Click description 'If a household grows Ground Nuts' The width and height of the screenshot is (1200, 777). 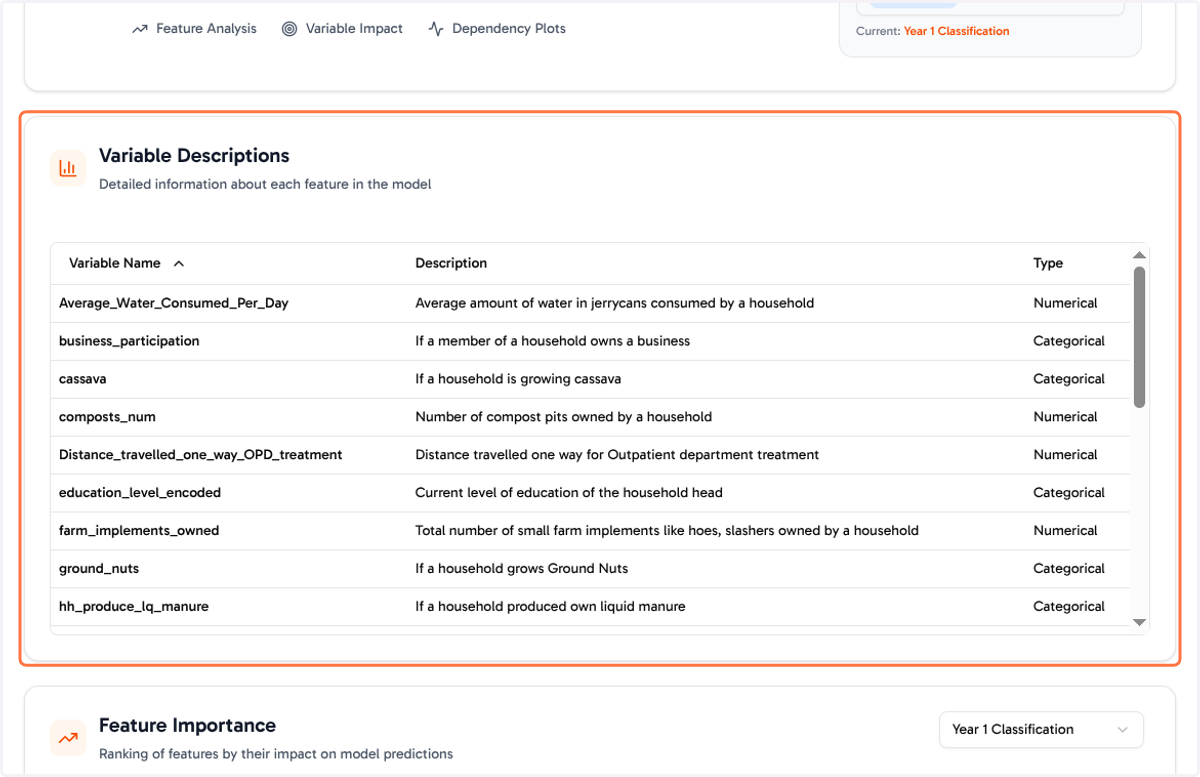coord(521,569)
